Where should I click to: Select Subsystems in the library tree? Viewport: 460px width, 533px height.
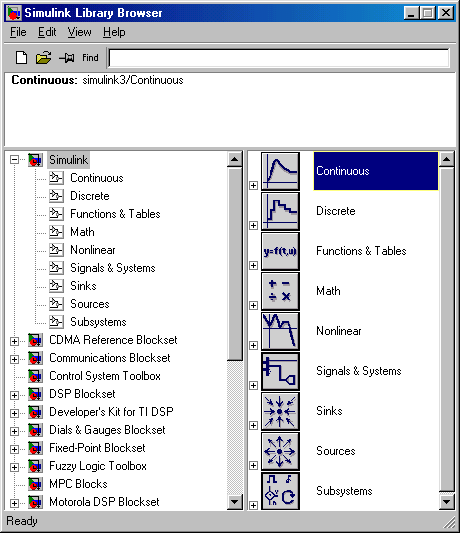tap(98, 322)
